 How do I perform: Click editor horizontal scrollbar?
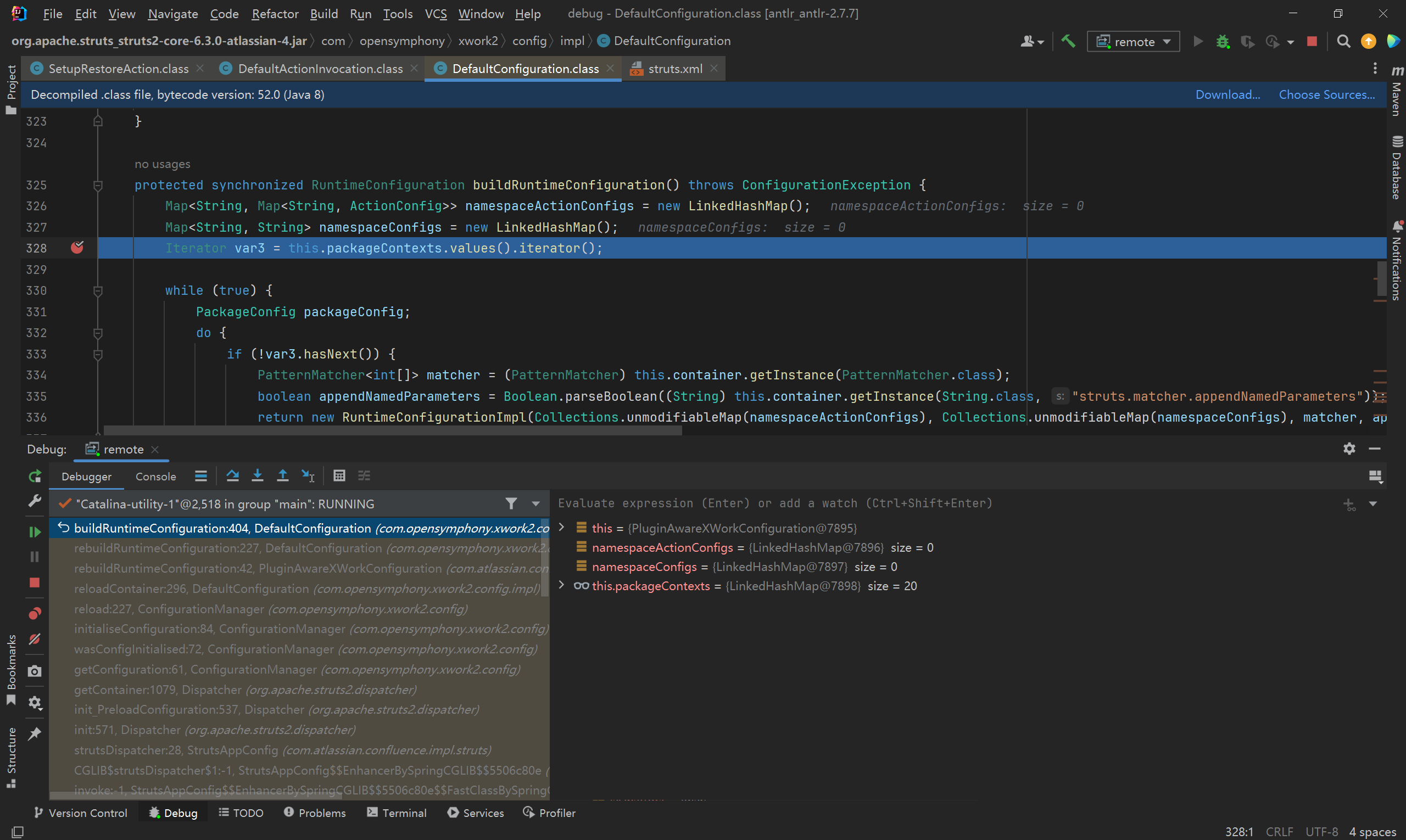393,431
